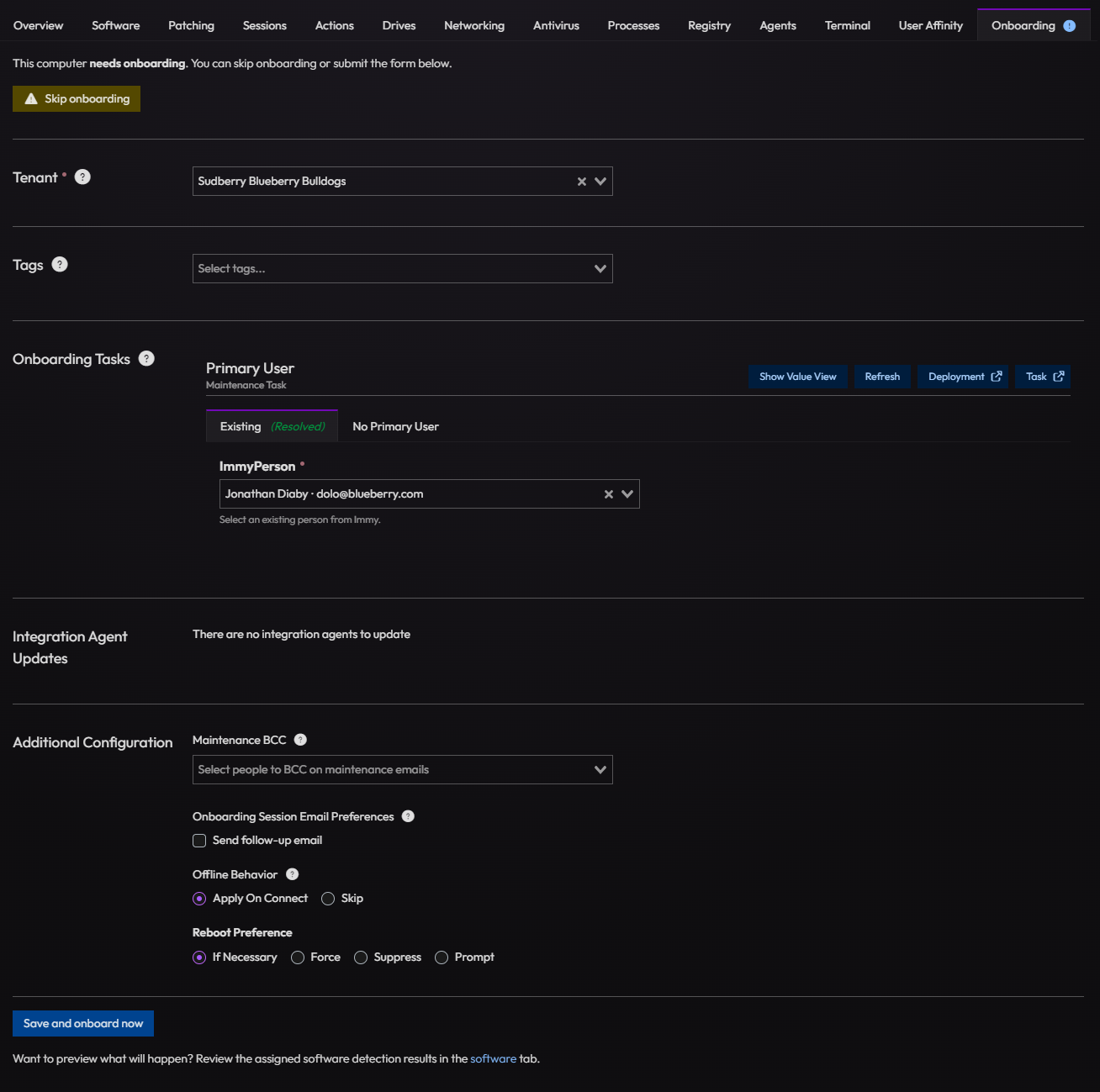Click the Skip onboarding button

tap(77, 98)
